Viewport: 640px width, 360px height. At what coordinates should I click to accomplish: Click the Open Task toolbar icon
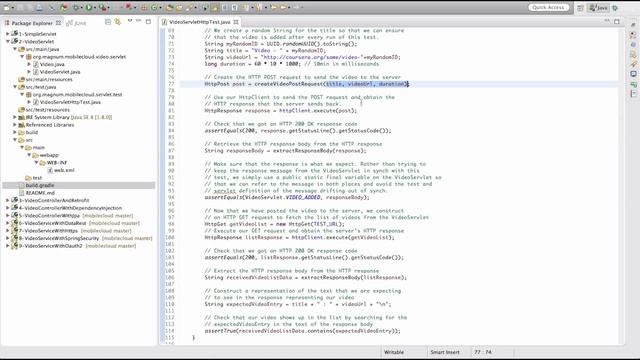pyautogui.click(x=180, y=7)
